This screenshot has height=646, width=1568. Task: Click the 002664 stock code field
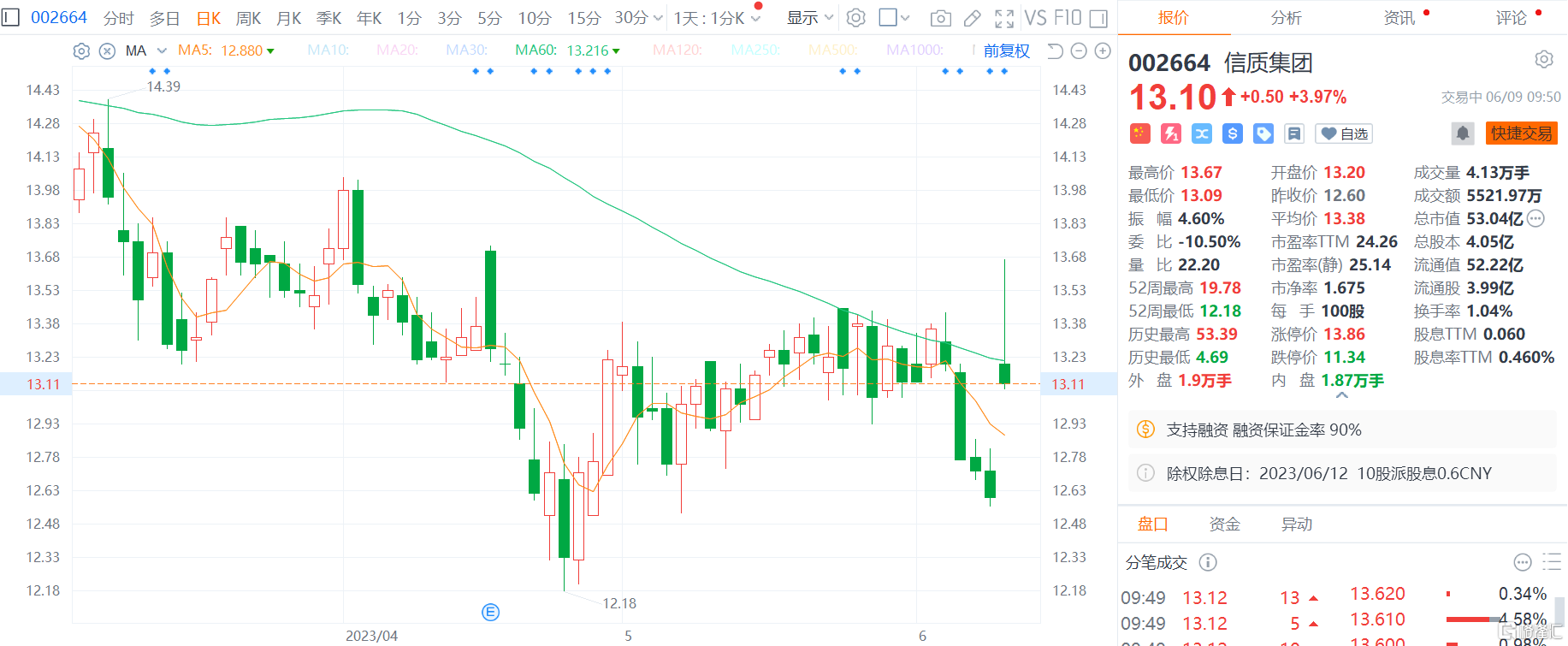click(x=59, y=17)
